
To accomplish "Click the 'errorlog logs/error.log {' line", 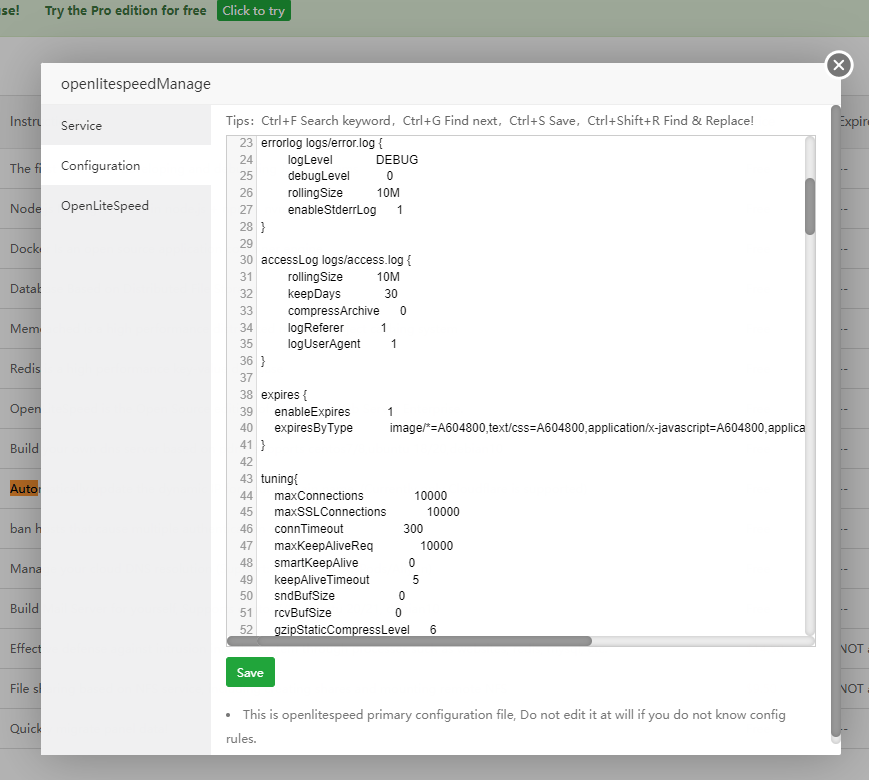I will tap(321, 142).
